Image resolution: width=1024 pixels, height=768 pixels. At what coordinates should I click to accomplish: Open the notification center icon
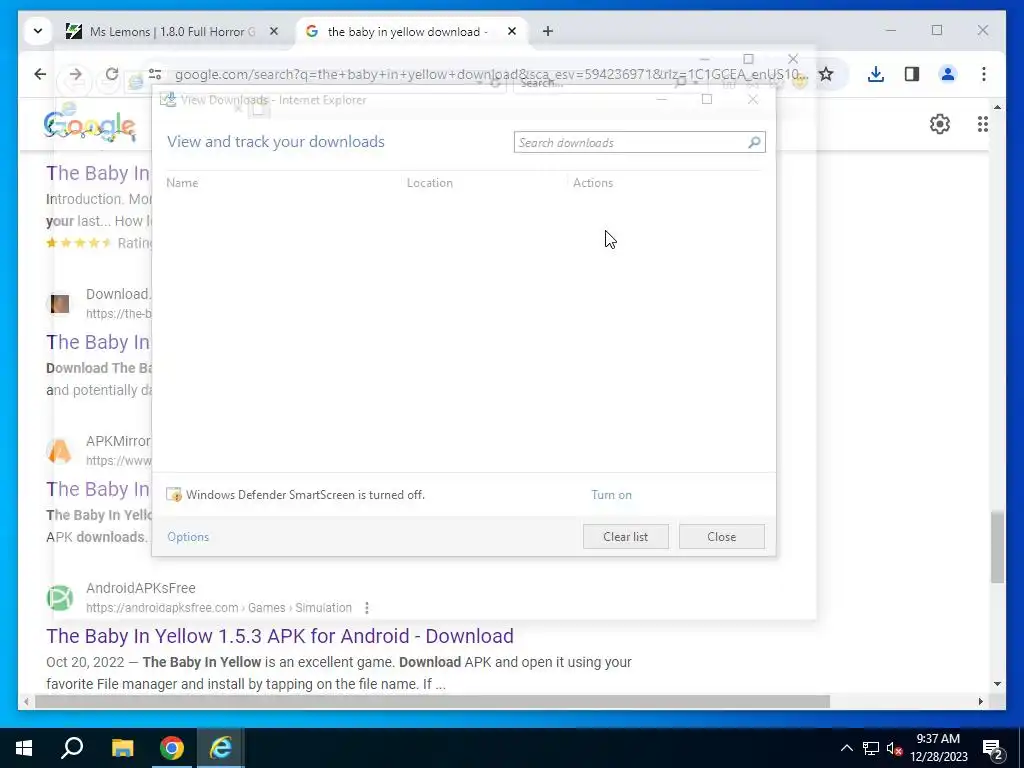coord(993,748)
